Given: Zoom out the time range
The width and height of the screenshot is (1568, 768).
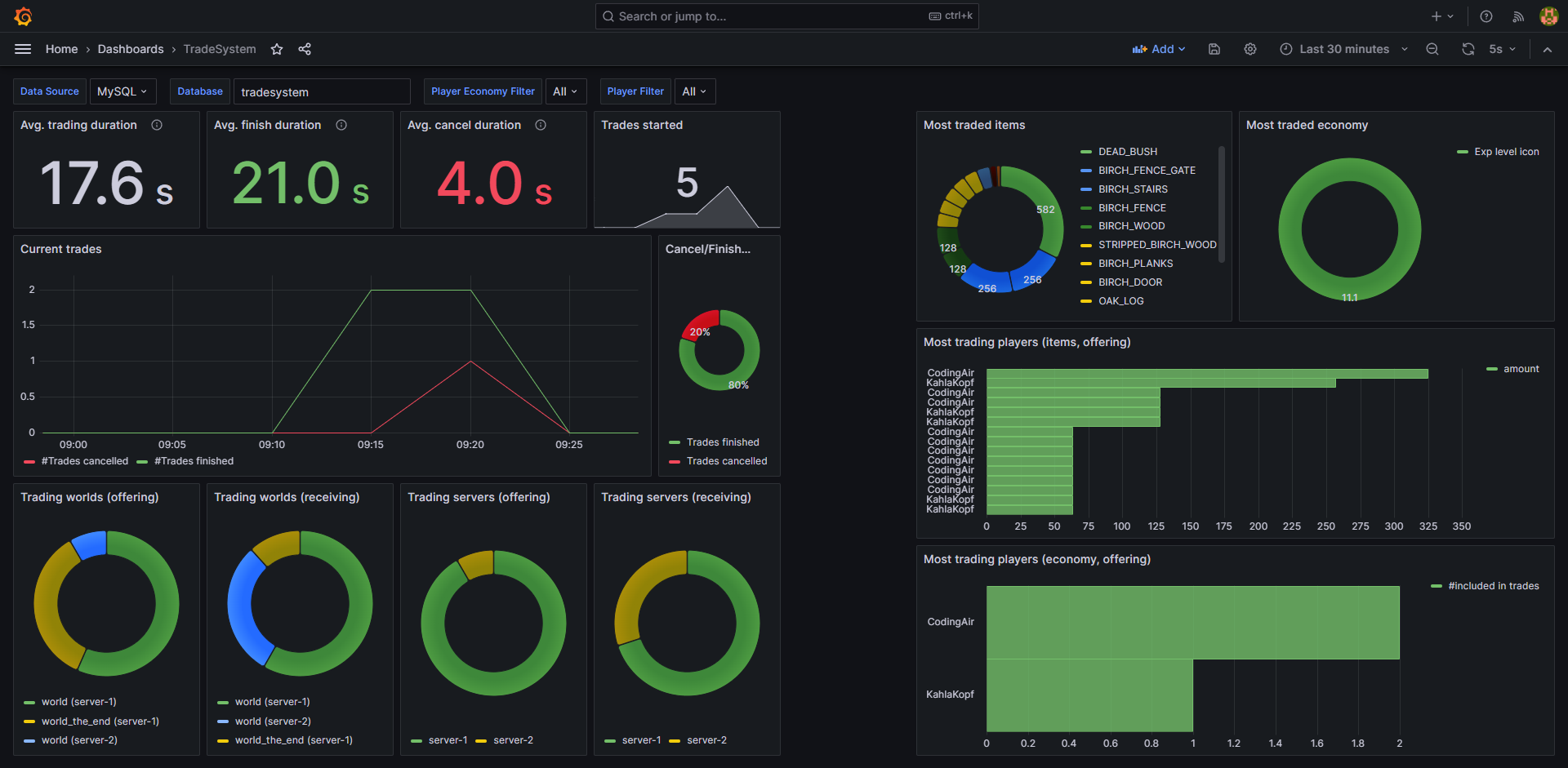Looking at the screenshot, I should pos(1432,49).
